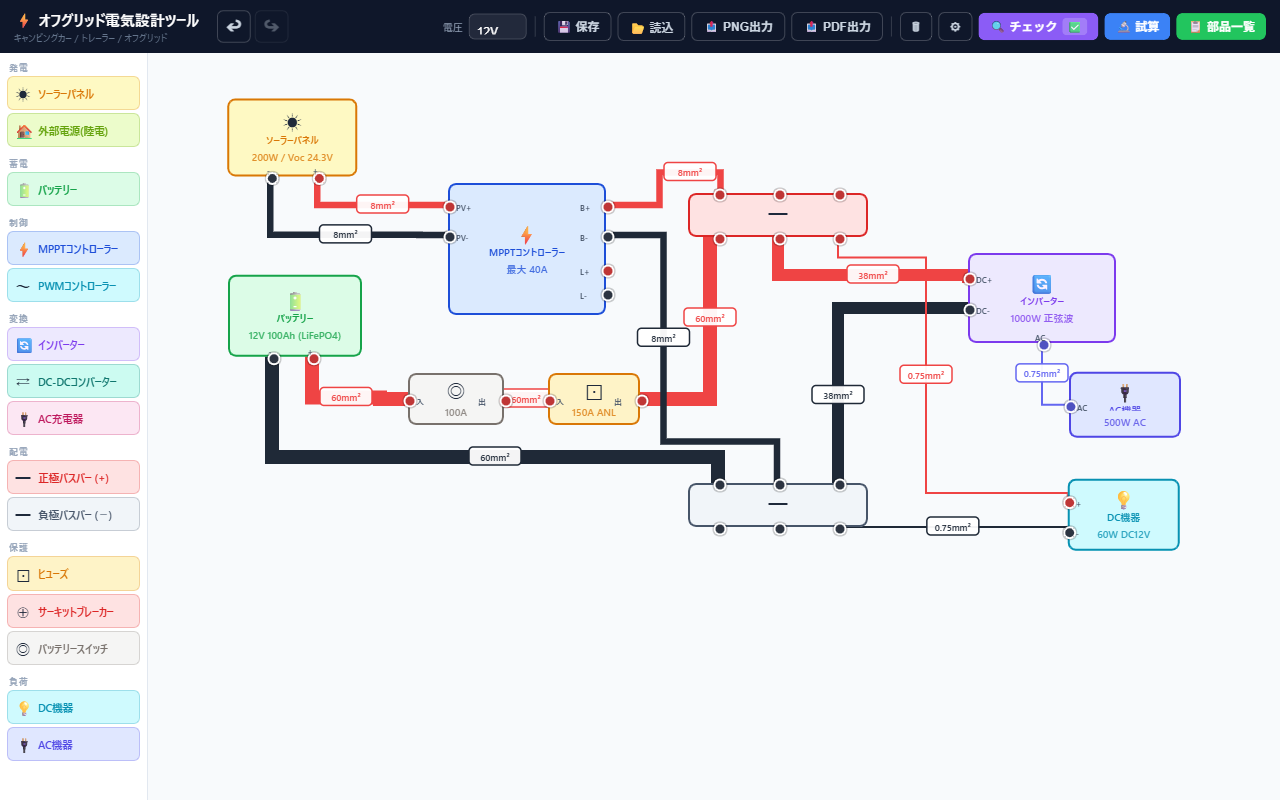Toggle the green checkbox in チェック button
Viewport: 1280px width, 800px height.
[1075, 27]
